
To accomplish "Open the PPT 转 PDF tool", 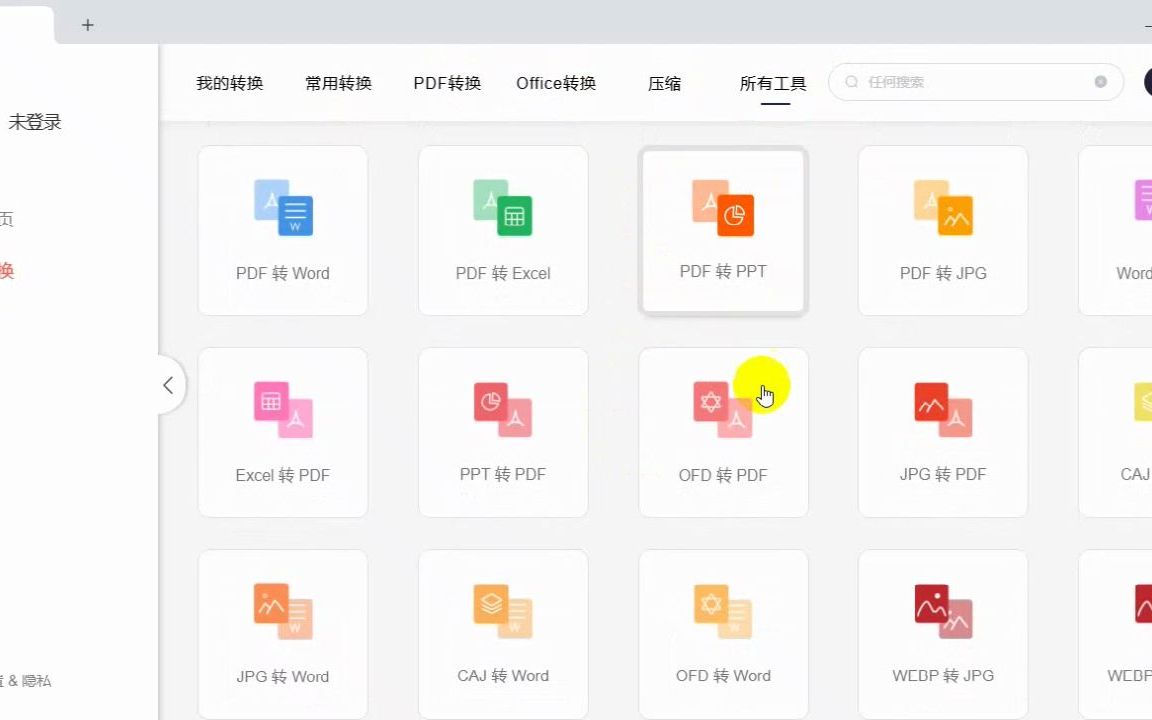I will pyautogui.click(x=503, y=432).
